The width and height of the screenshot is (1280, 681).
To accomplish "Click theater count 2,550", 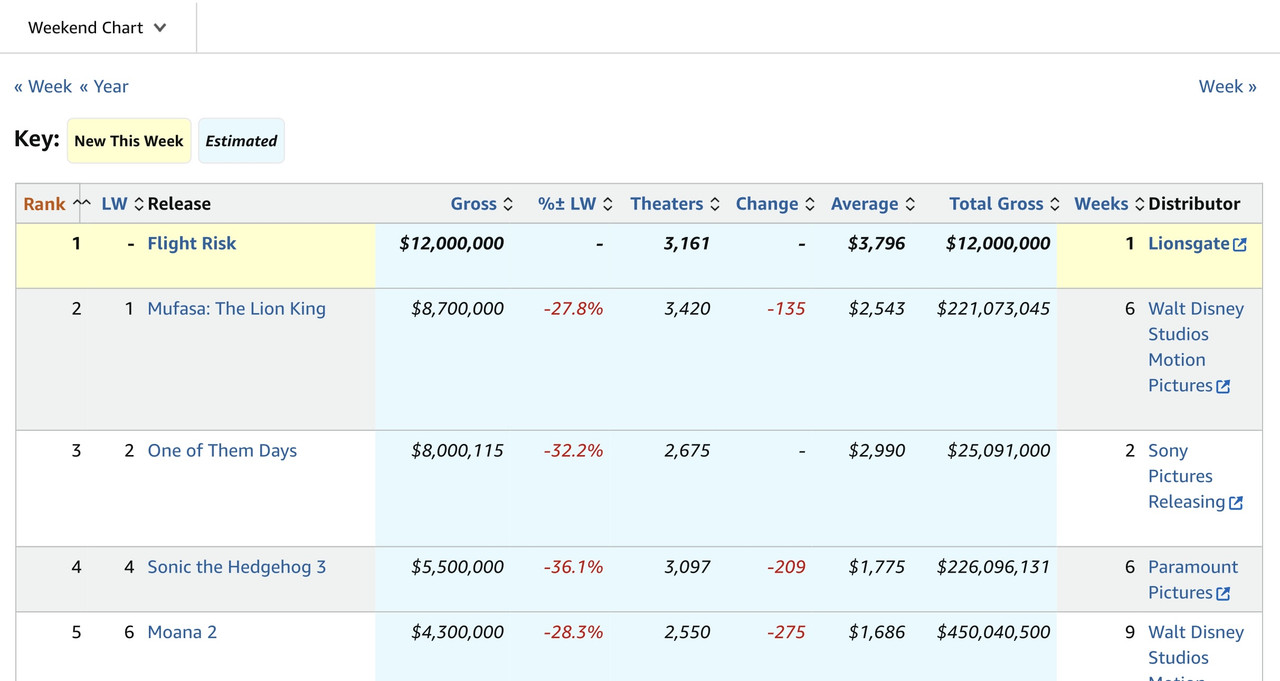I will click(x=687, y=633).
